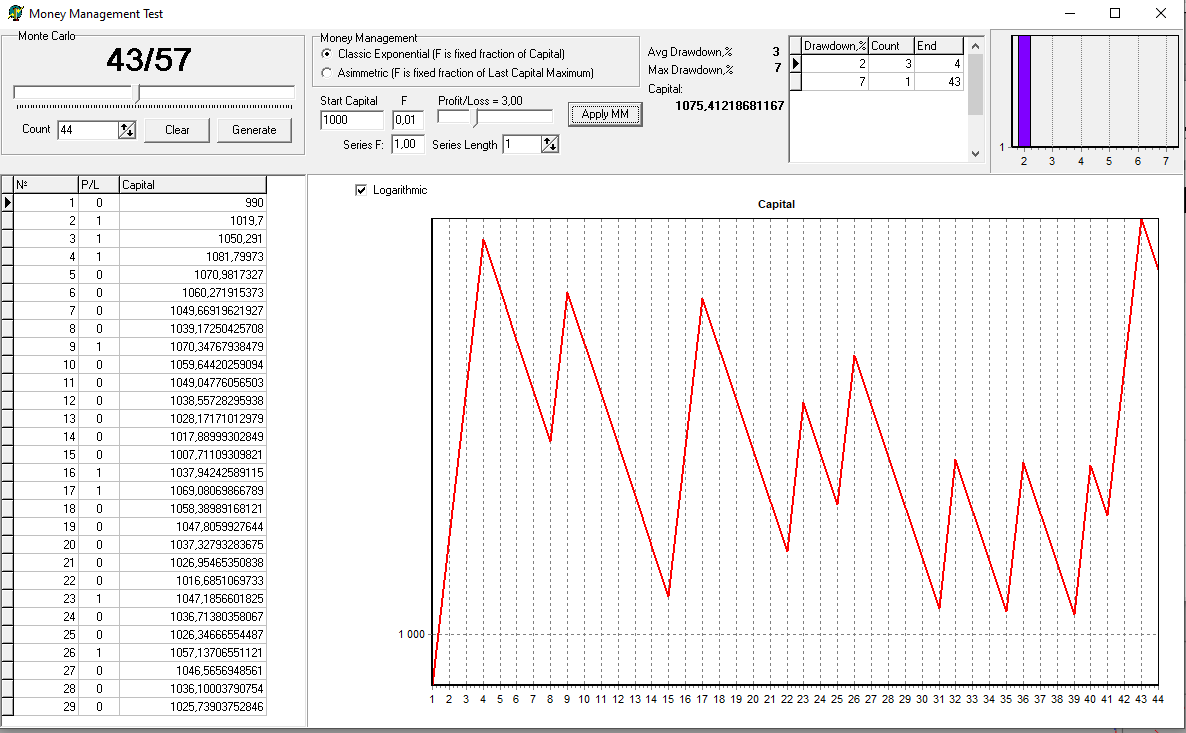Viewport: 1186px width, 733px height.
Task: Click the app icon in title bar
Action: [x=14, y=13]
